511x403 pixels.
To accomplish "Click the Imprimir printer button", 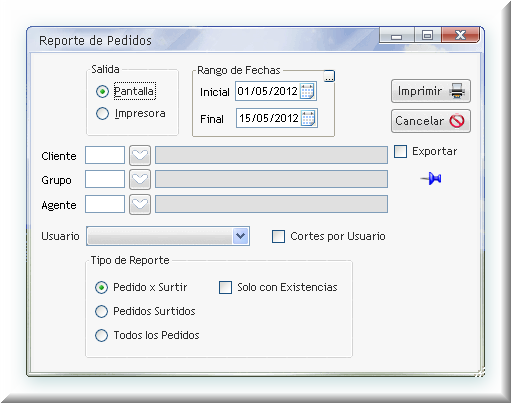I will 431,91.
